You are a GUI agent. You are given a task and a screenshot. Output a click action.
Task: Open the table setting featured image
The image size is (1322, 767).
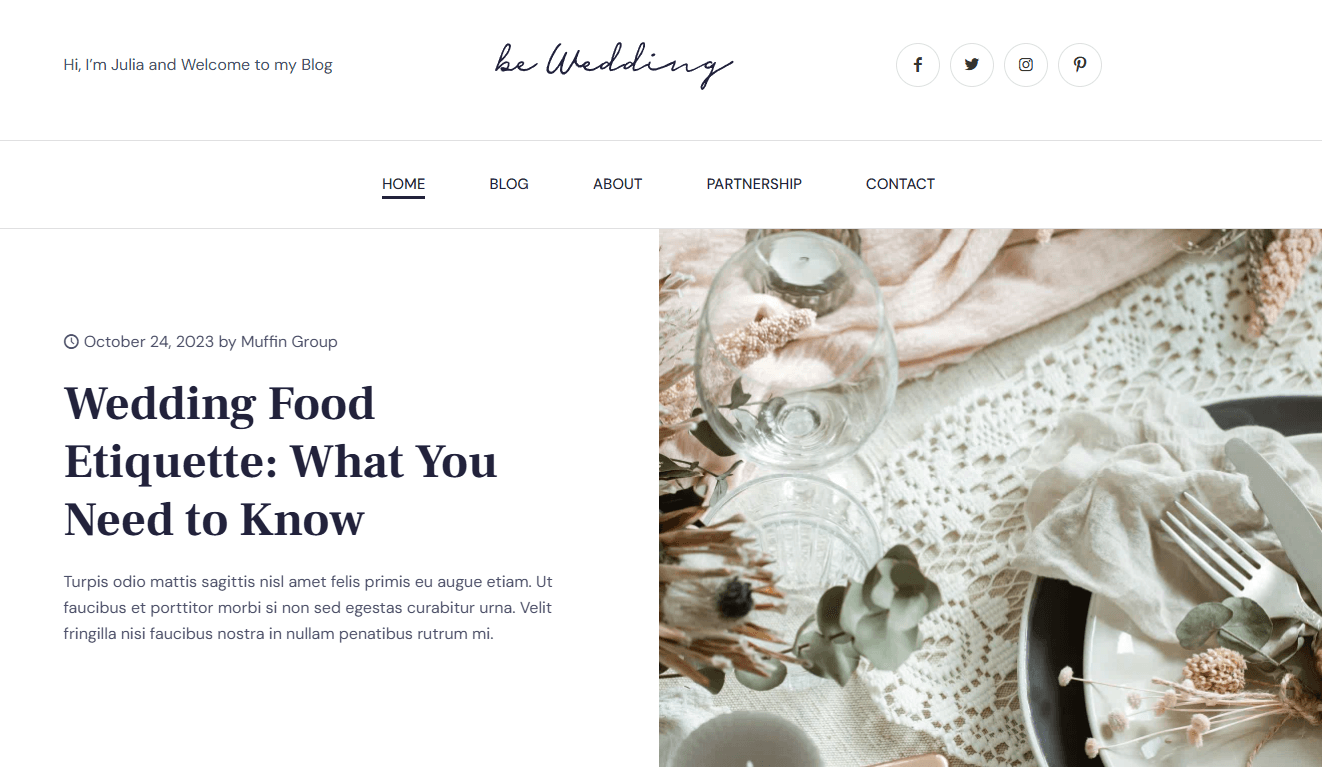coord(990,498)
